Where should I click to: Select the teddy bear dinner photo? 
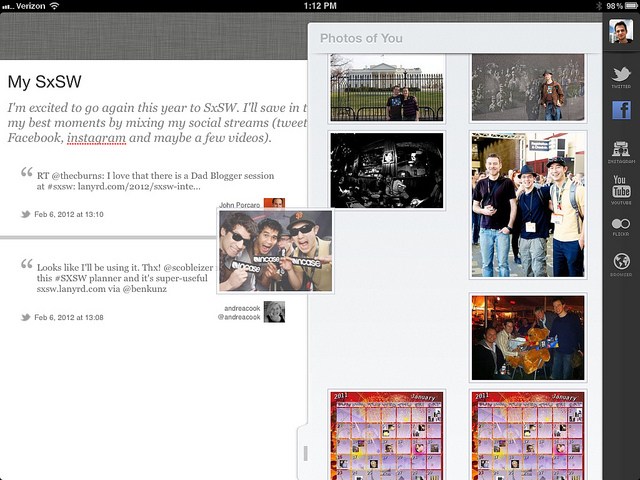(528, 338)
